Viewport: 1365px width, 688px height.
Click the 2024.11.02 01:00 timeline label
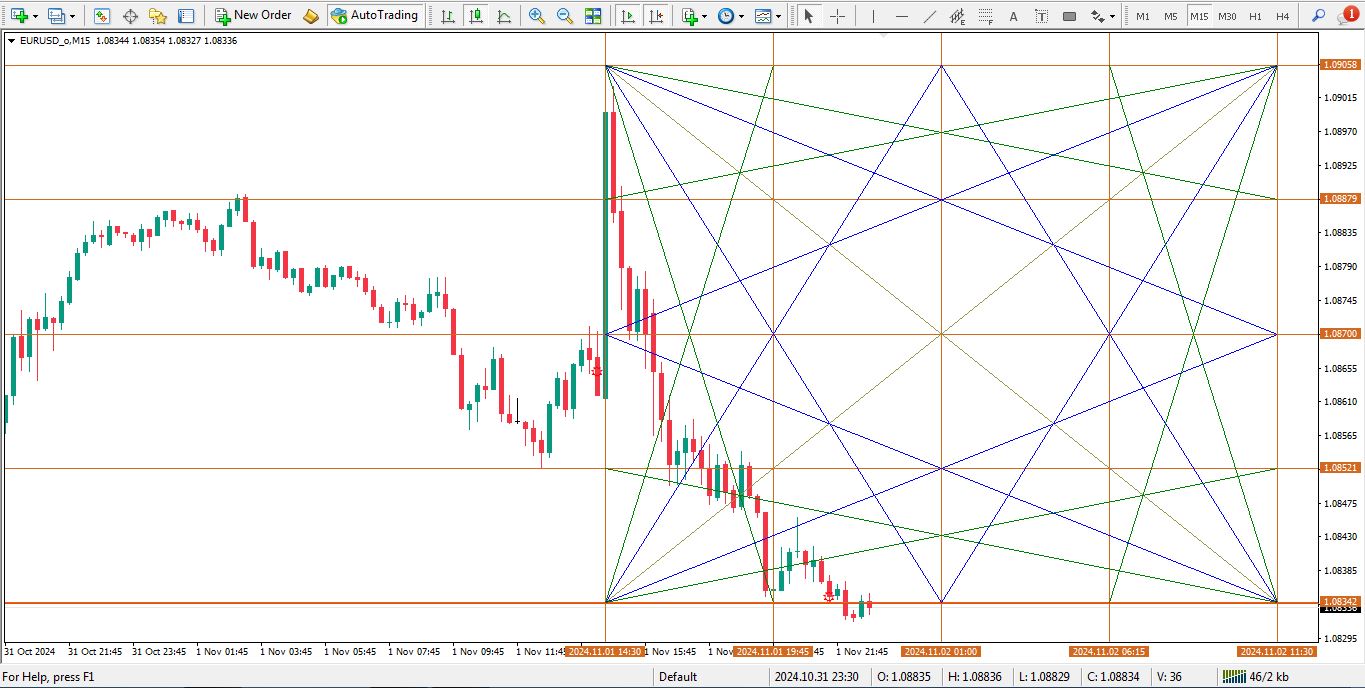940,651
